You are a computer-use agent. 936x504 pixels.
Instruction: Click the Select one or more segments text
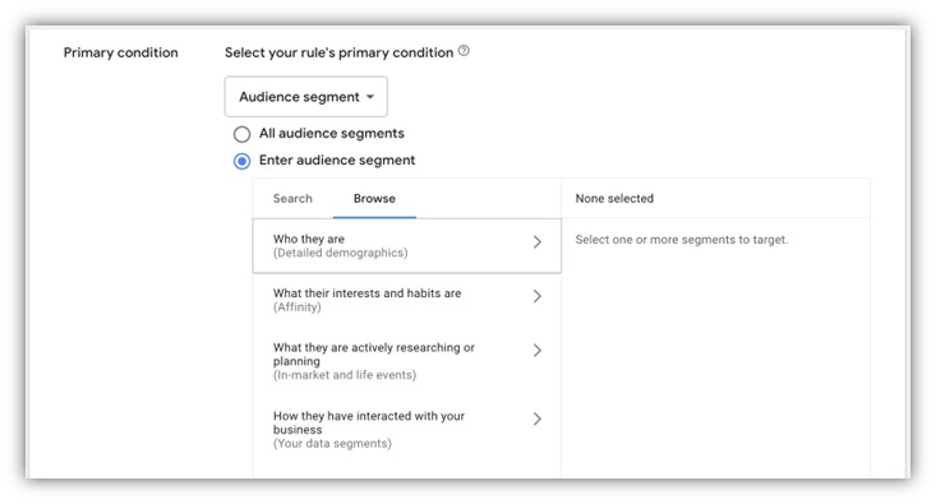point(682,239)
